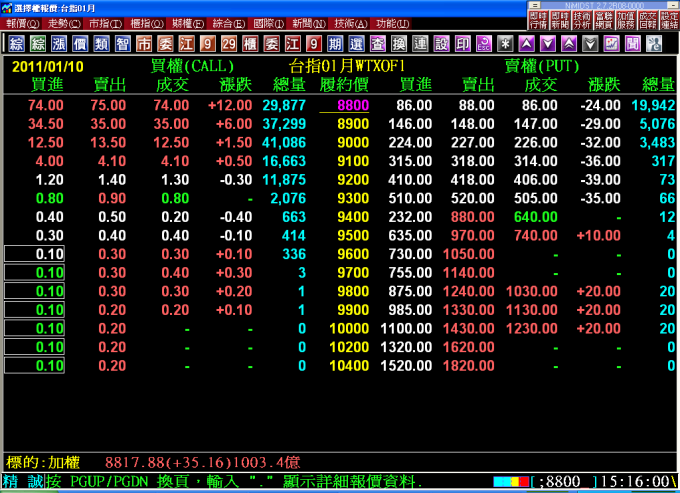This screenshot has height=493, width=680.
Task: Click the single up-arrow toolbar icon
Action: tap(526, 44)
